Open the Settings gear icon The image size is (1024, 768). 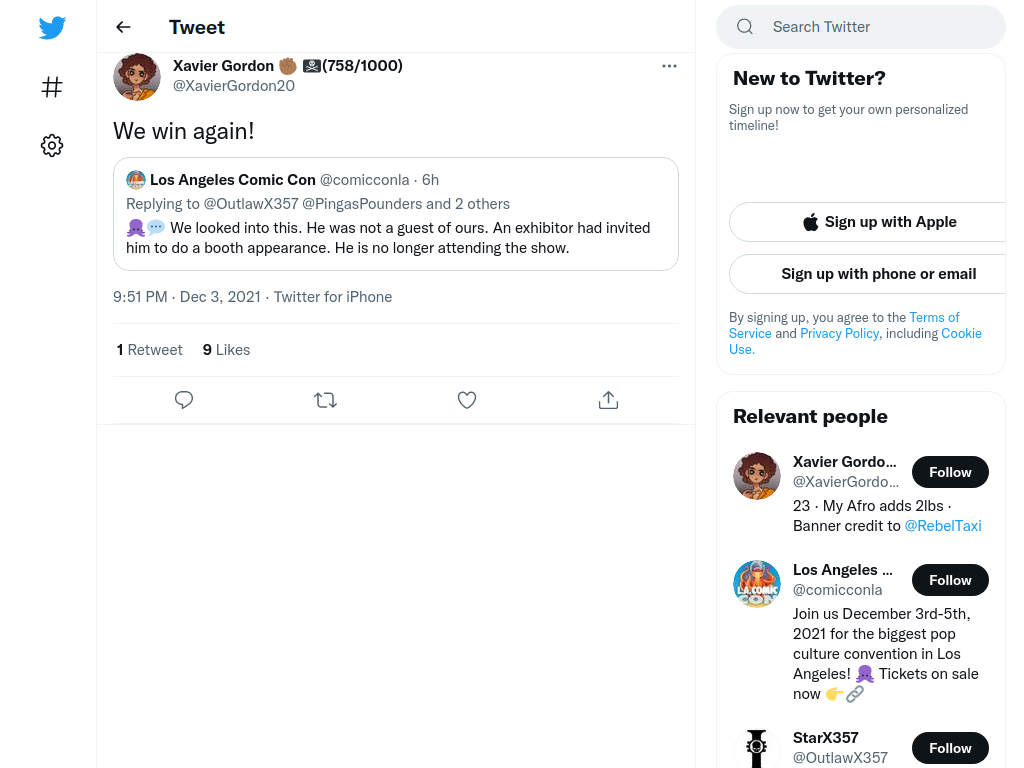click(x=52, y=145)
